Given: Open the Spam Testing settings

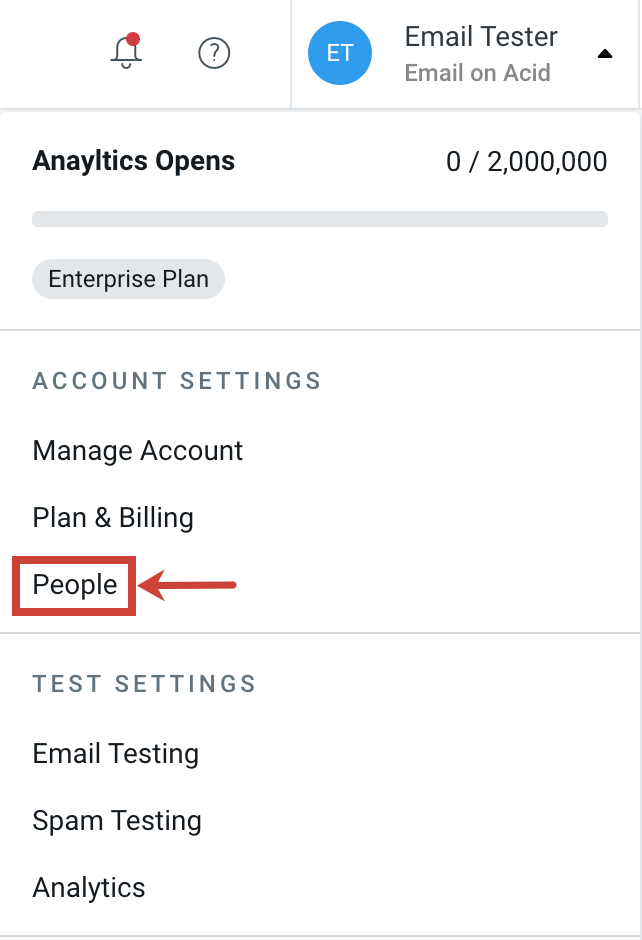Looking at the screenshot, I should 117,821.
